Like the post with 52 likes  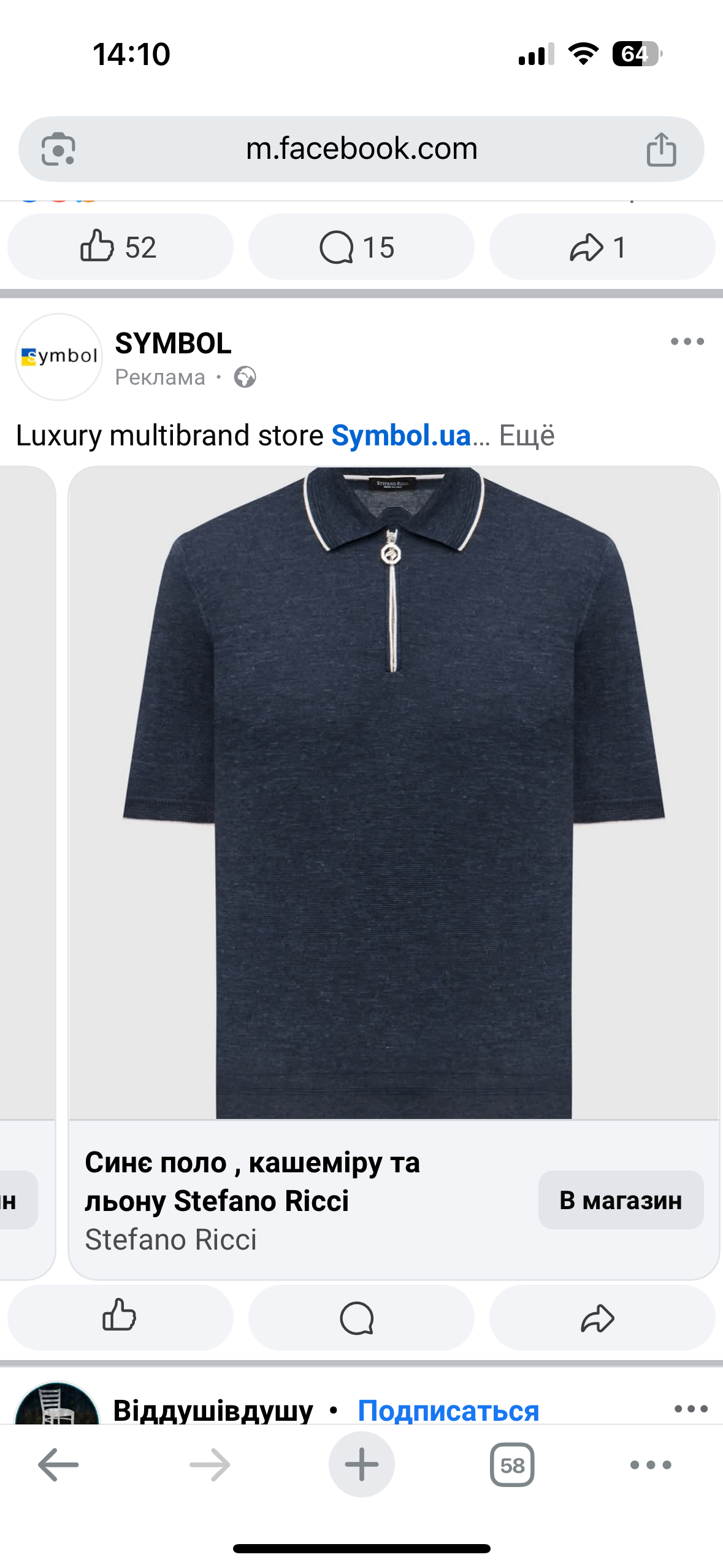[120, 247]
